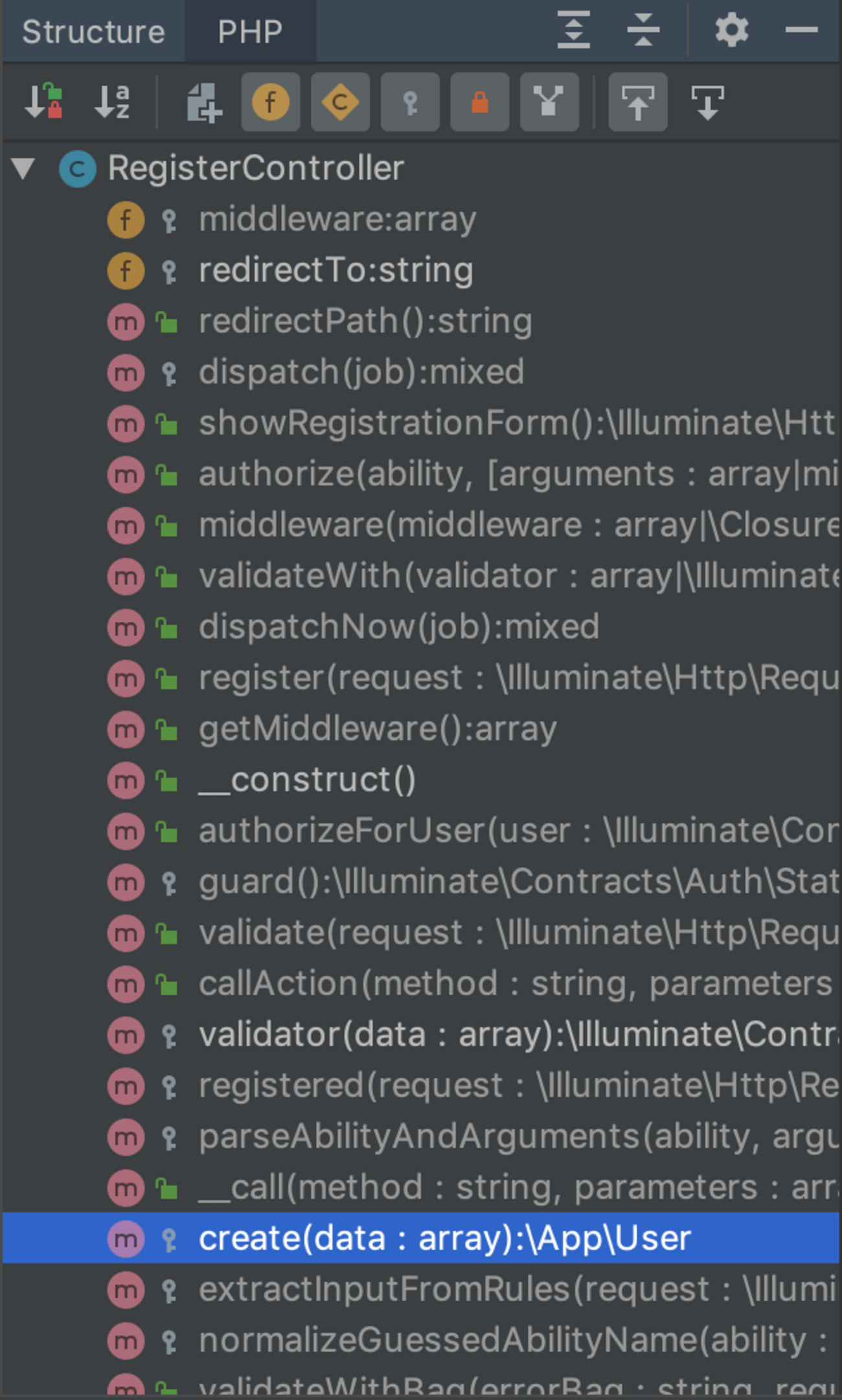Select the __construct() method

307,780
